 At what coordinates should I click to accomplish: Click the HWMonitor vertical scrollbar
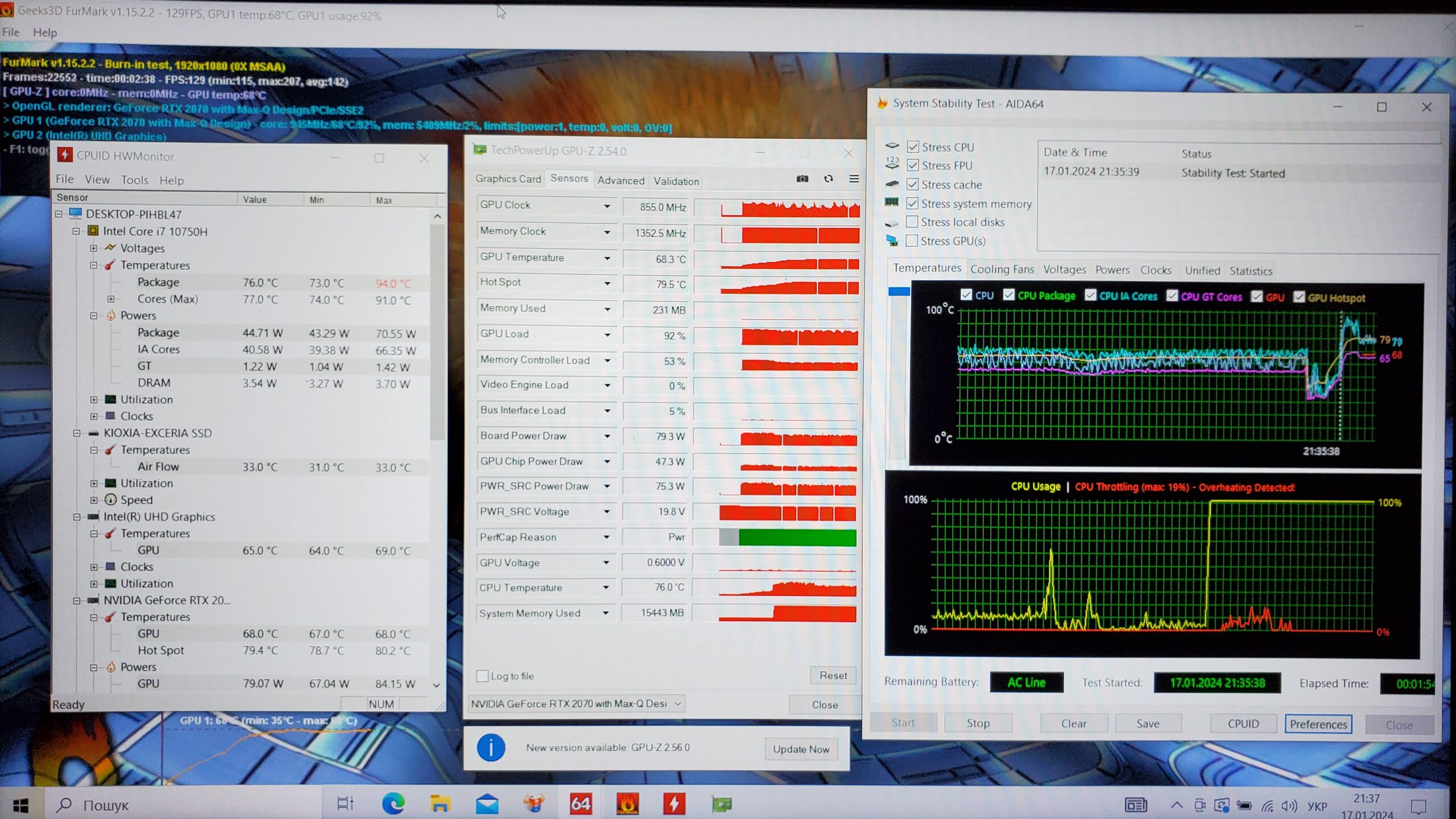(x=437, y=330)
